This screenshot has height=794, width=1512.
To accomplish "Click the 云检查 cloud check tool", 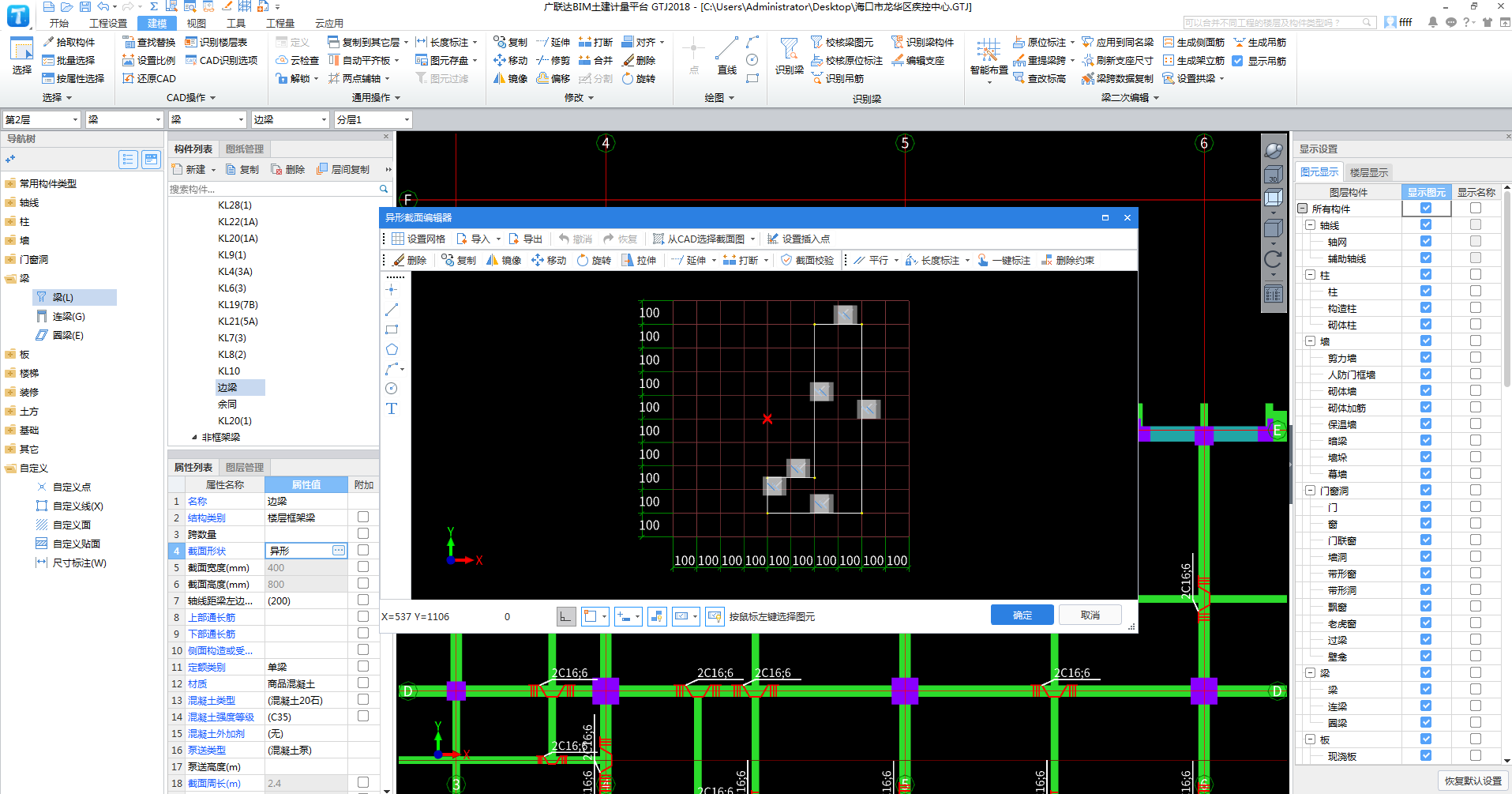I will point(297,60).
